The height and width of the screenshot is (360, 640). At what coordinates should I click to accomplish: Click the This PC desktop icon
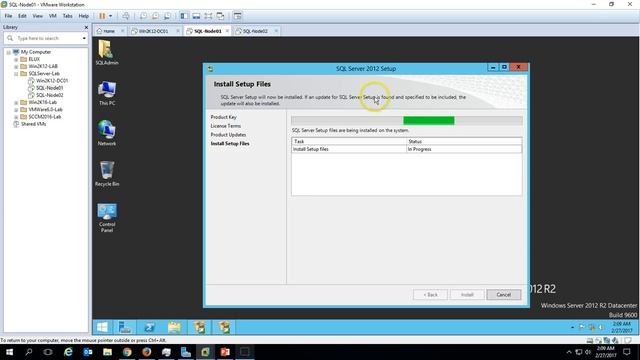click(107, 93)
